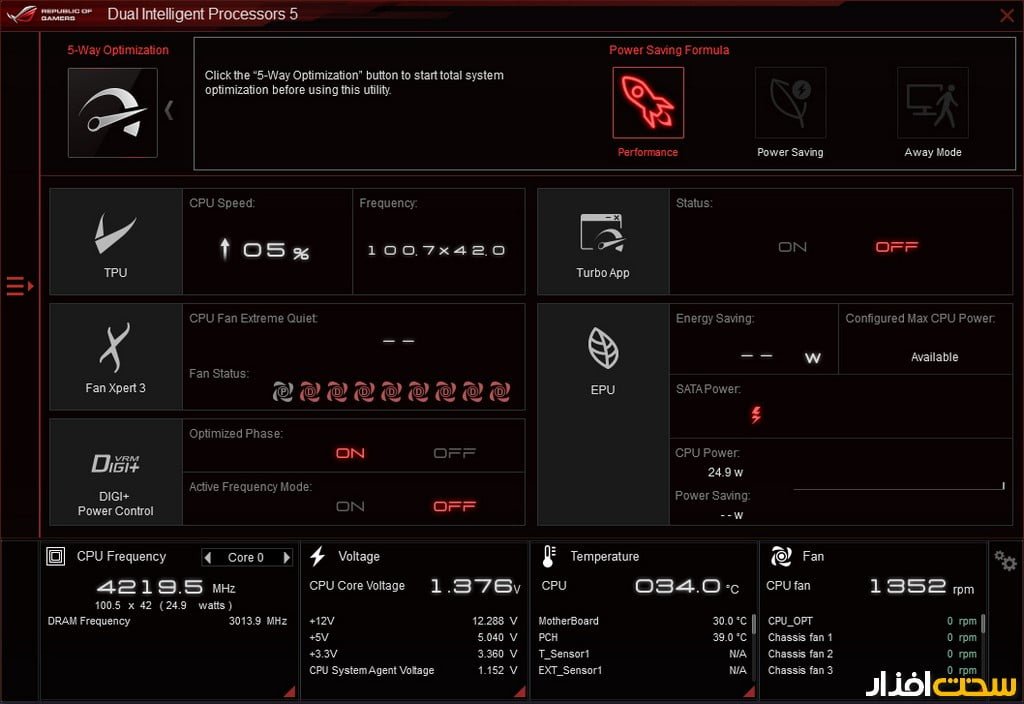Expand the left sidebar menu

pyautogui.click(x=20, y=287)
